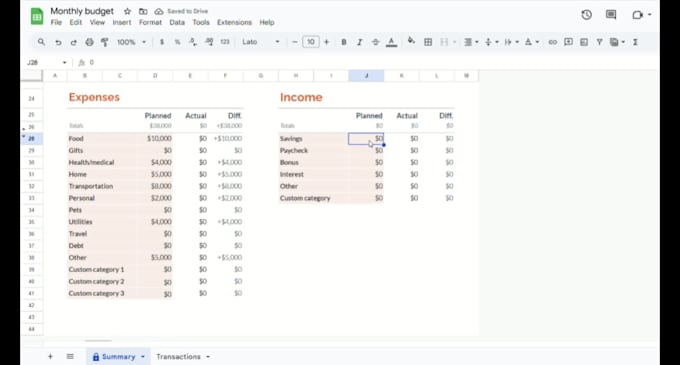Apply currency format with dollar icon

(162, 42)
